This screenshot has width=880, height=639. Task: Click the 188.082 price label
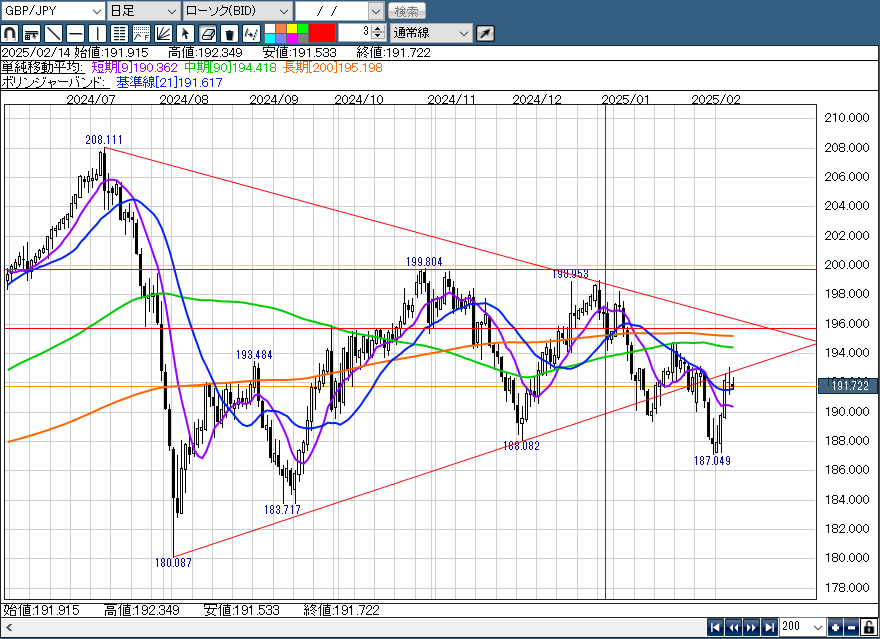[521, 446]
